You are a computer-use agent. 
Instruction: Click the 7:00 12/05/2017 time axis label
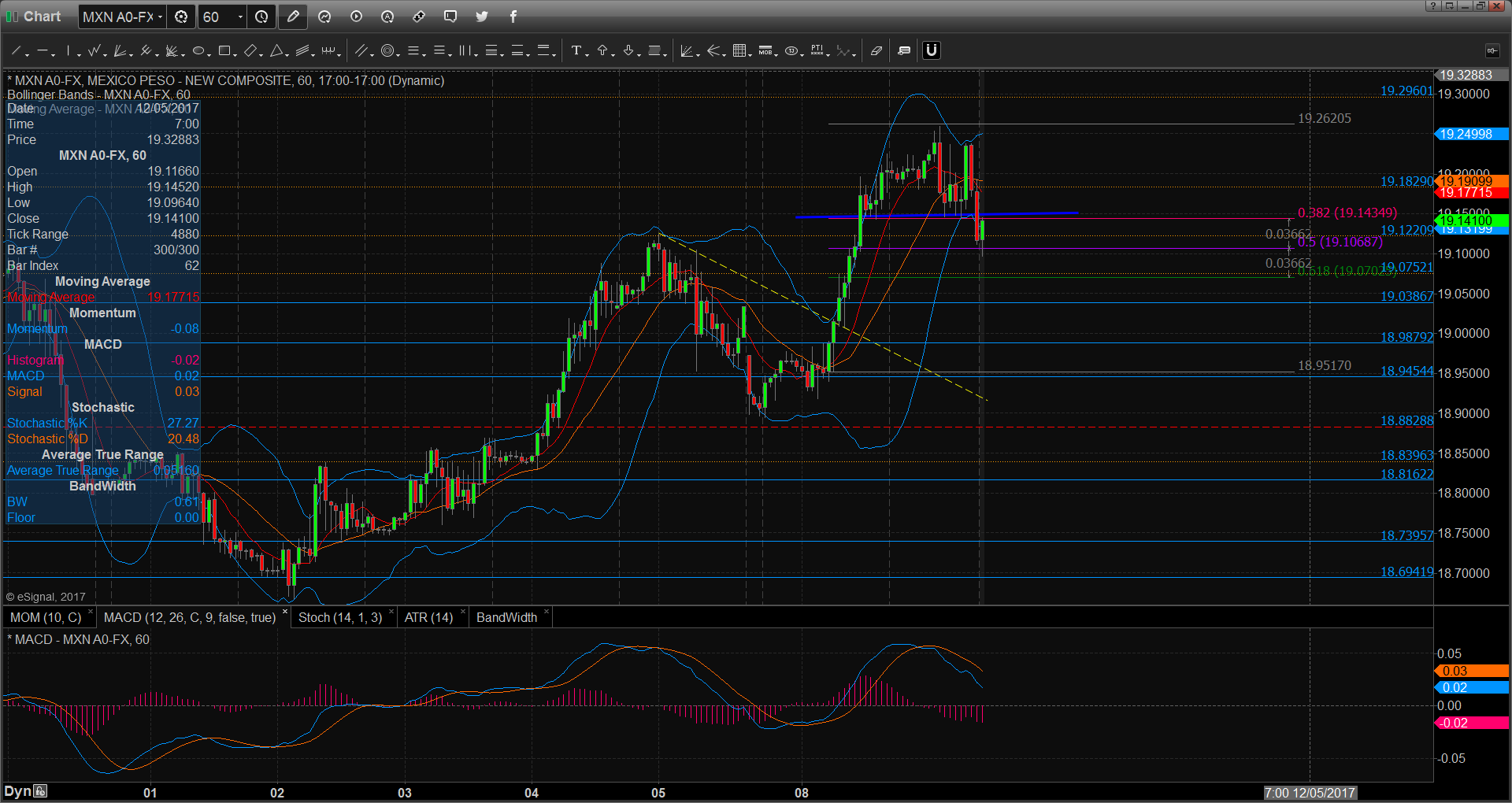tap(1310, 793)
